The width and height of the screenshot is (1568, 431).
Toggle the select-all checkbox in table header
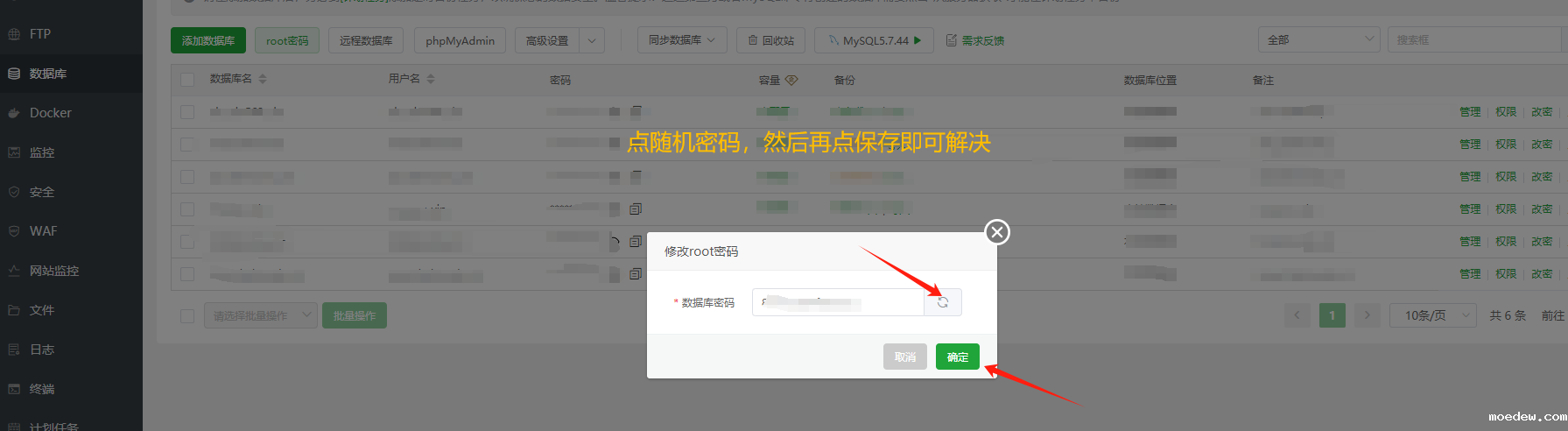click(x=187, y=80)
